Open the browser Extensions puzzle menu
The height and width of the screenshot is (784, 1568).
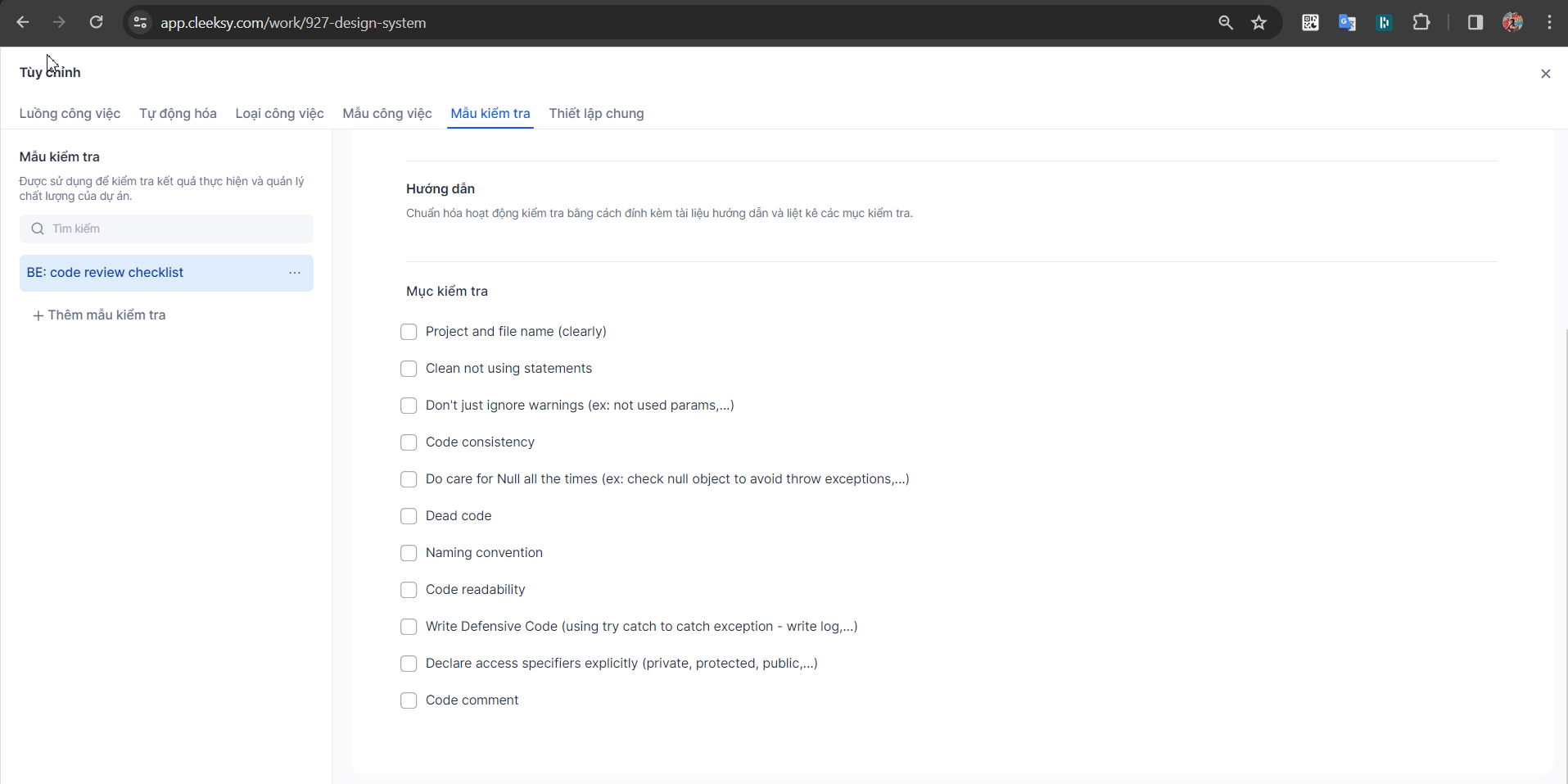[x=1422, y=22]
